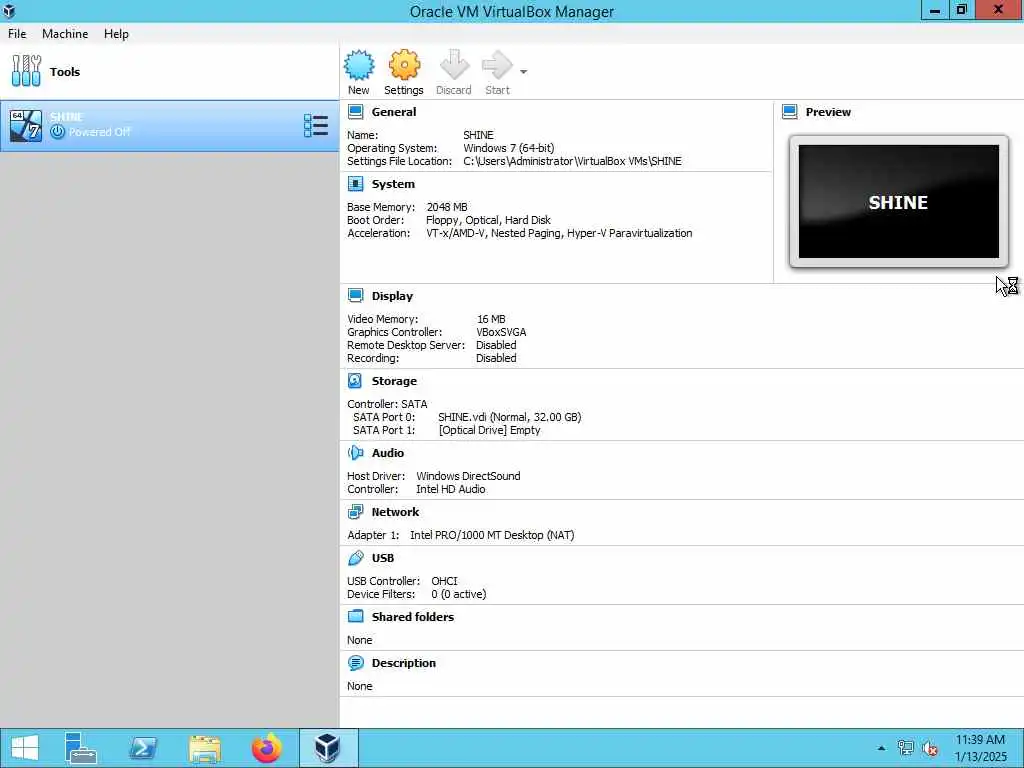Click the 16 MB video memory value
Viewport: 1024px width, 768px height.
click(x=491, y=319)
